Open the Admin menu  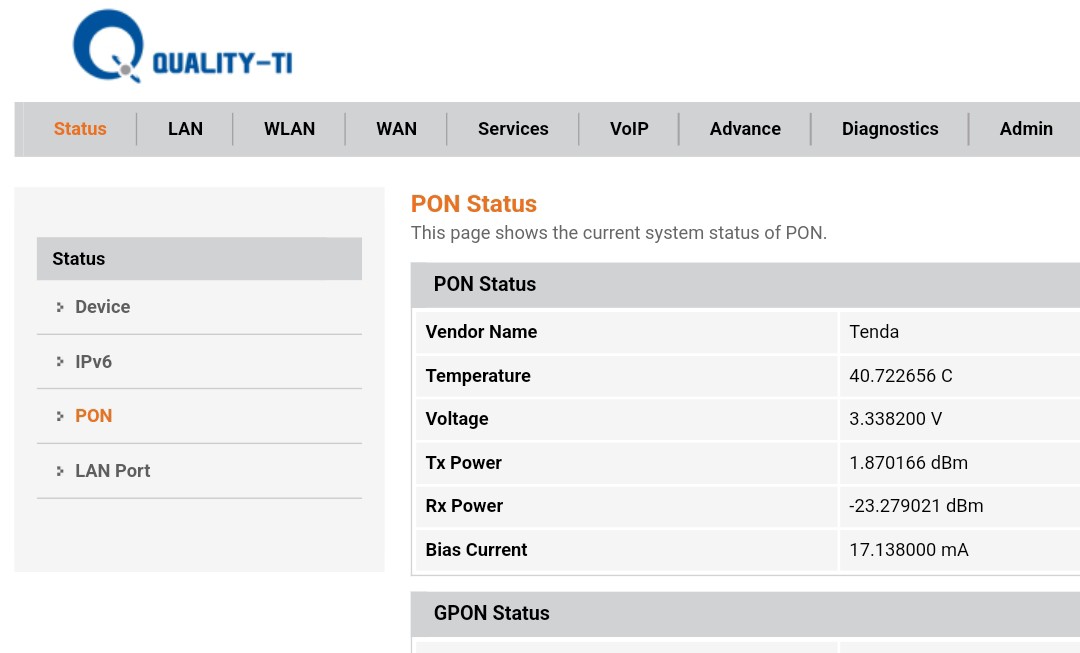tap(1026, 129)
